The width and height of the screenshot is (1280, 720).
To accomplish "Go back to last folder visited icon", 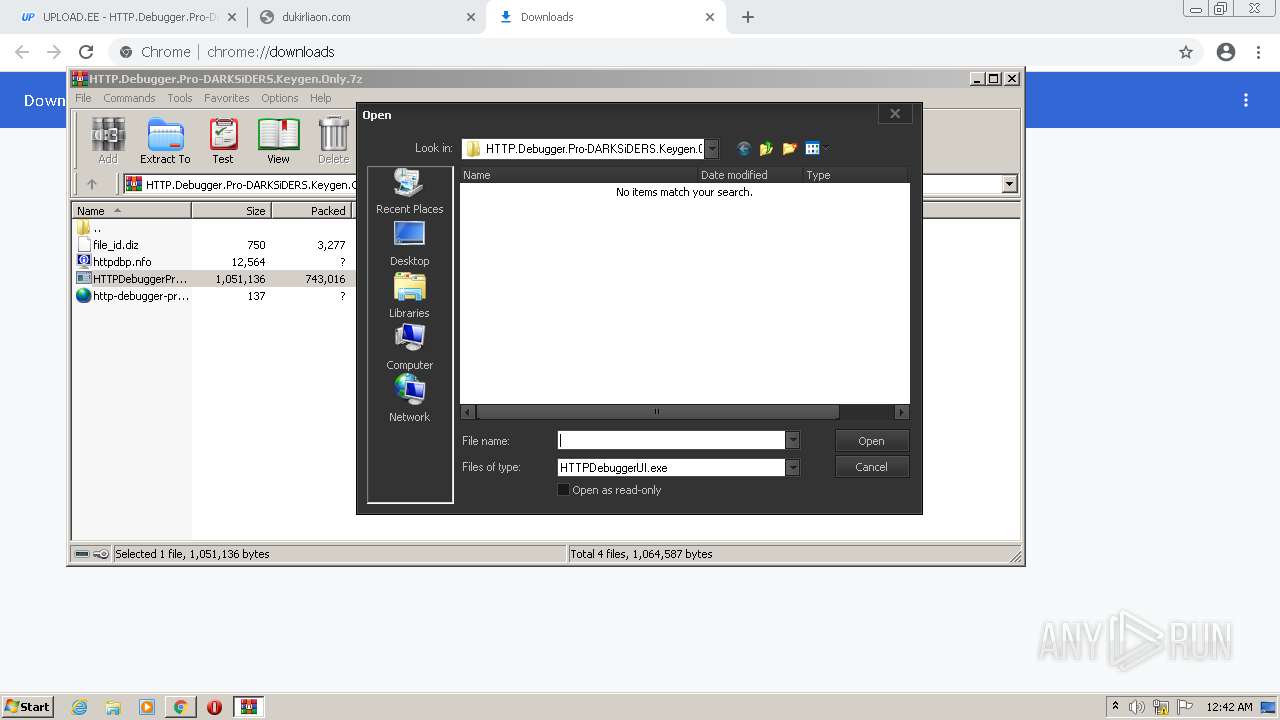I will coord(743,149).
